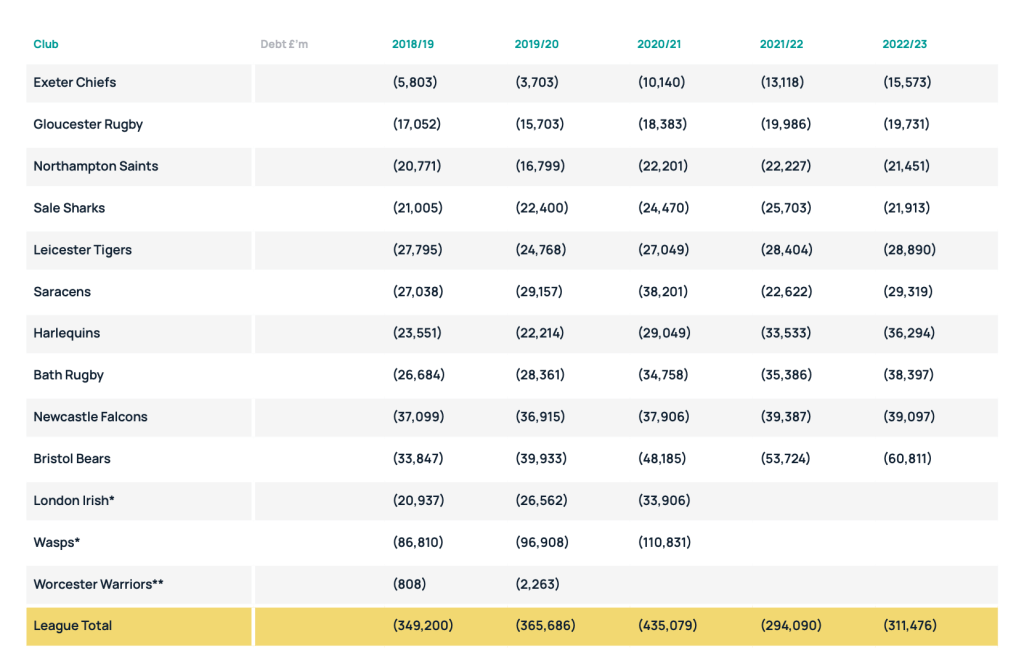Image resolution: width=1024 pixels, height=659 pixels.
Task: Click the Debt £'m column header
Action: click(x=284, y=44)
